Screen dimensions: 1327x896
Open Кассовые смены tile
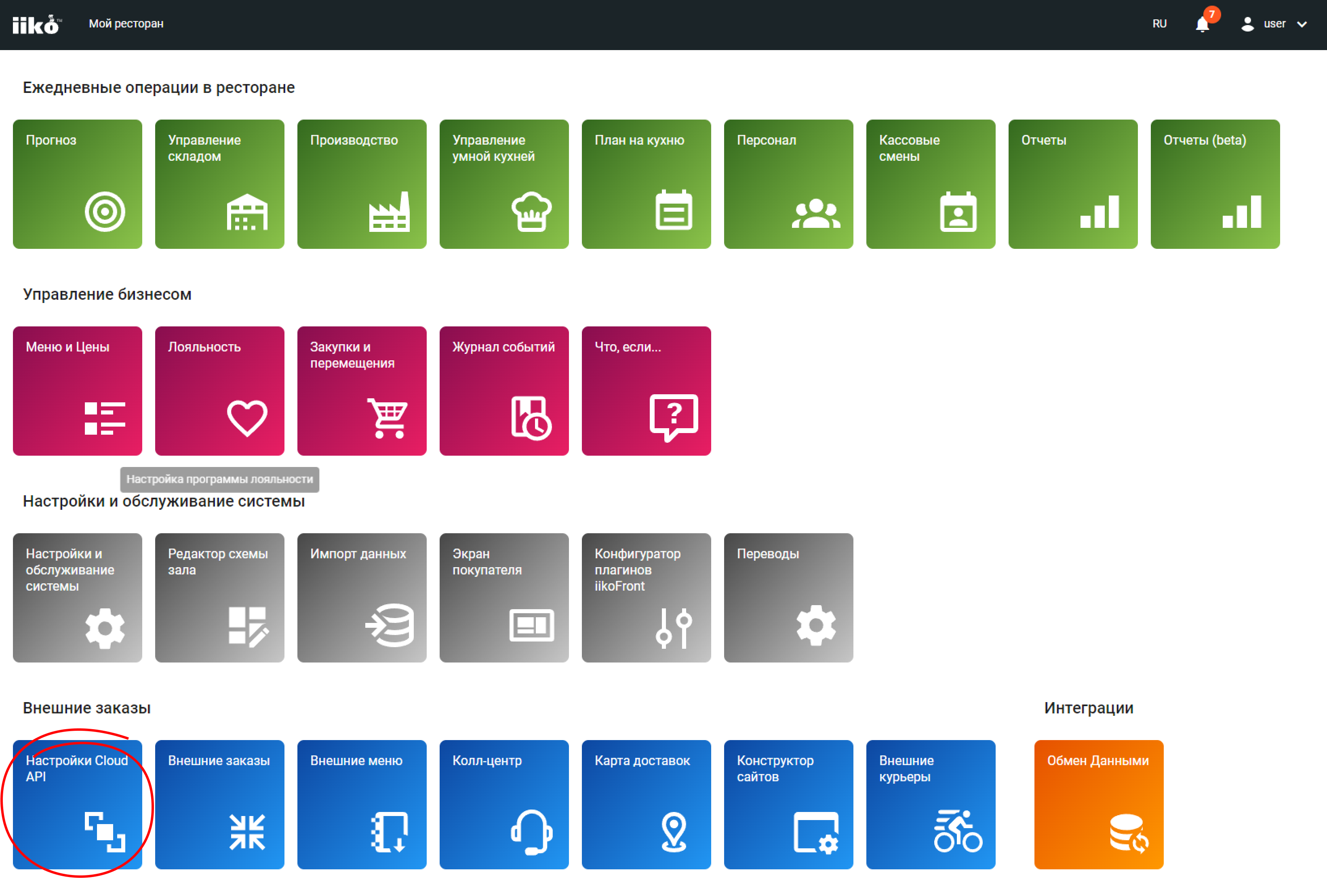[x=930, y=184]
